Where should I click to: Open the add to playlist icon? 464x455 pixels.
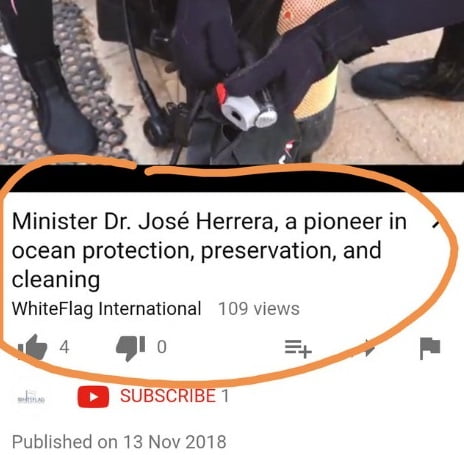coord(298,349)
